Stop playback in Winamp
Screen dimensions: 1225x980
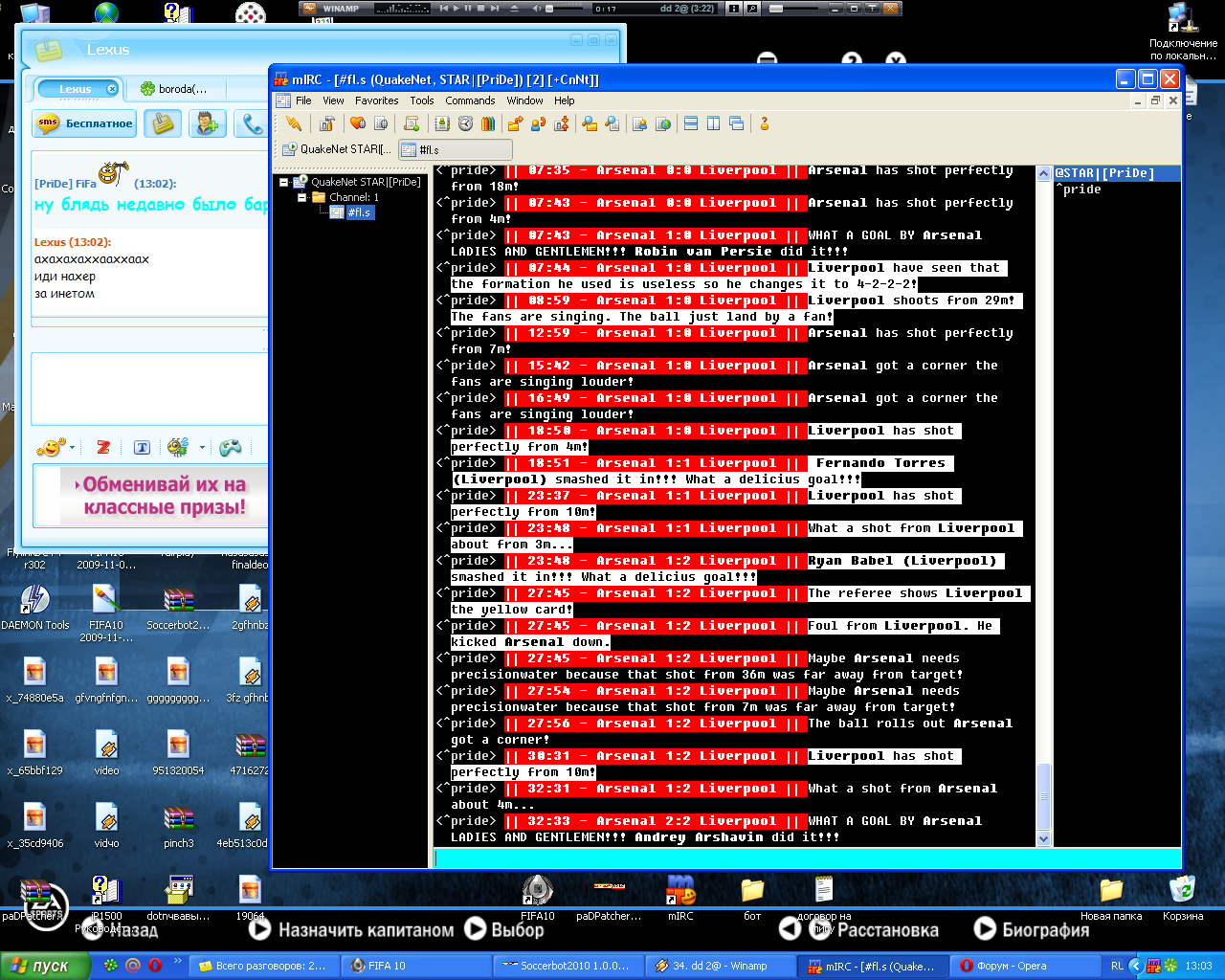coord(480,8)
